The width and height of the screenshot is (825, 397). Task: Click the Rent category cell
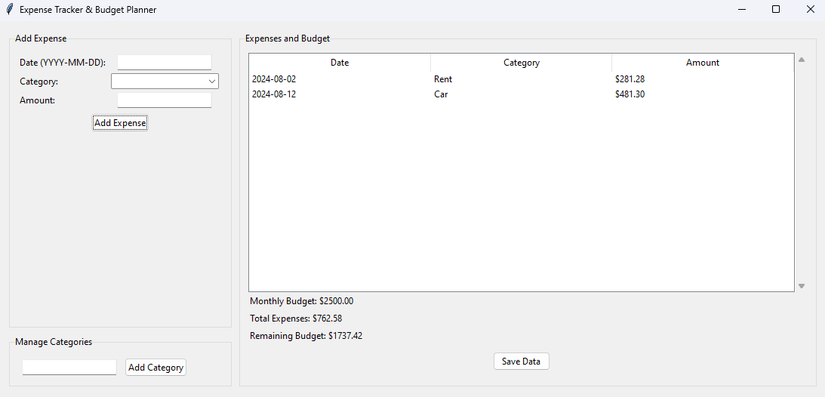[x=443, y=79]
